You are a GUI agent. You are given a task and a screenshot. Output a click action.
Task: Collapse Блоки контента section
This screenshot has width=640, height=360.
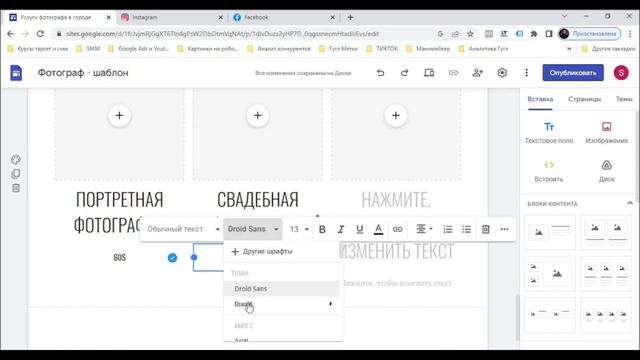point(630,203)
